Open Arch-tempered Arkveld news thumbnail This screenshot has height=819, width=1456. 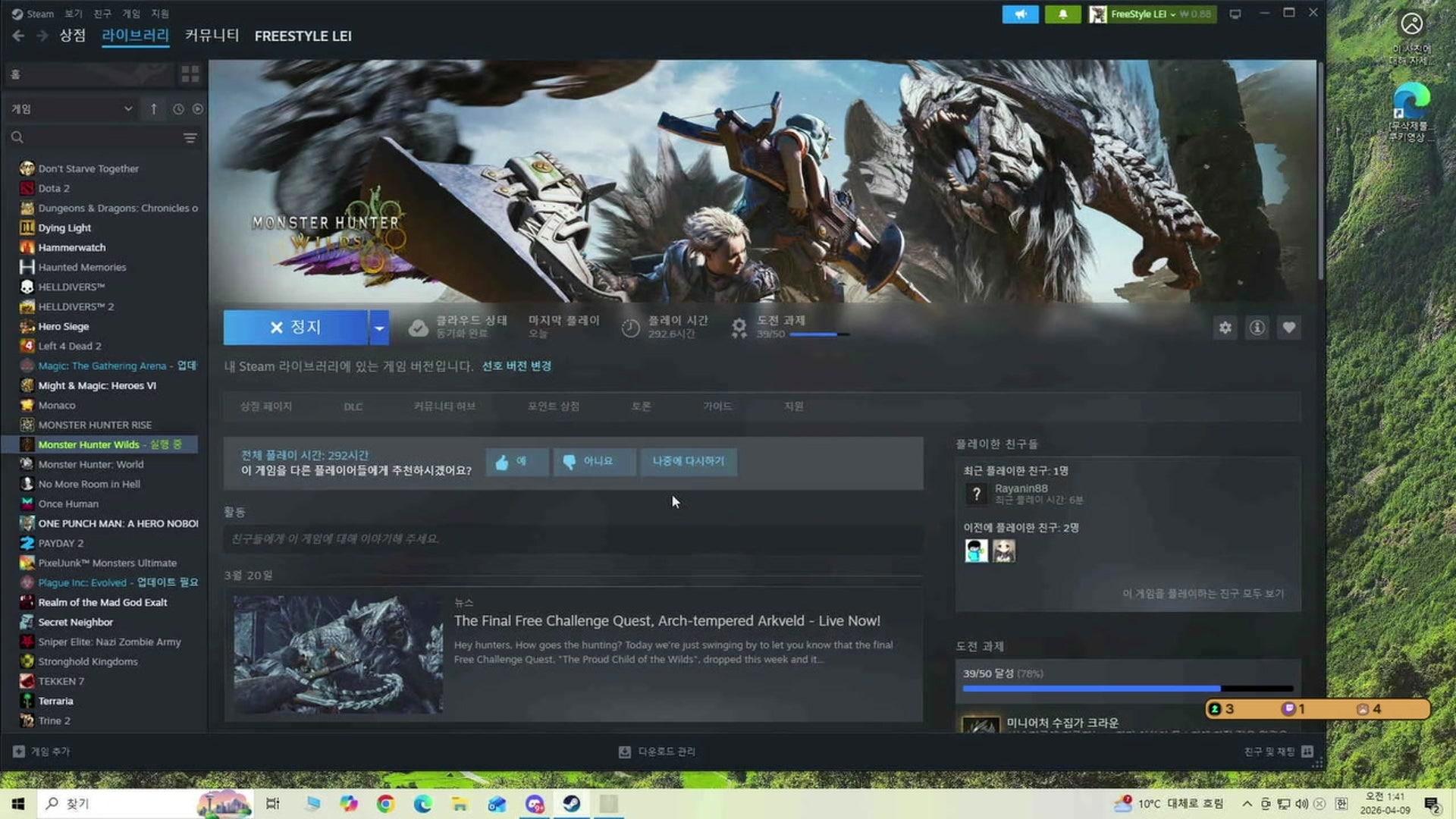[x=338, y=654]
